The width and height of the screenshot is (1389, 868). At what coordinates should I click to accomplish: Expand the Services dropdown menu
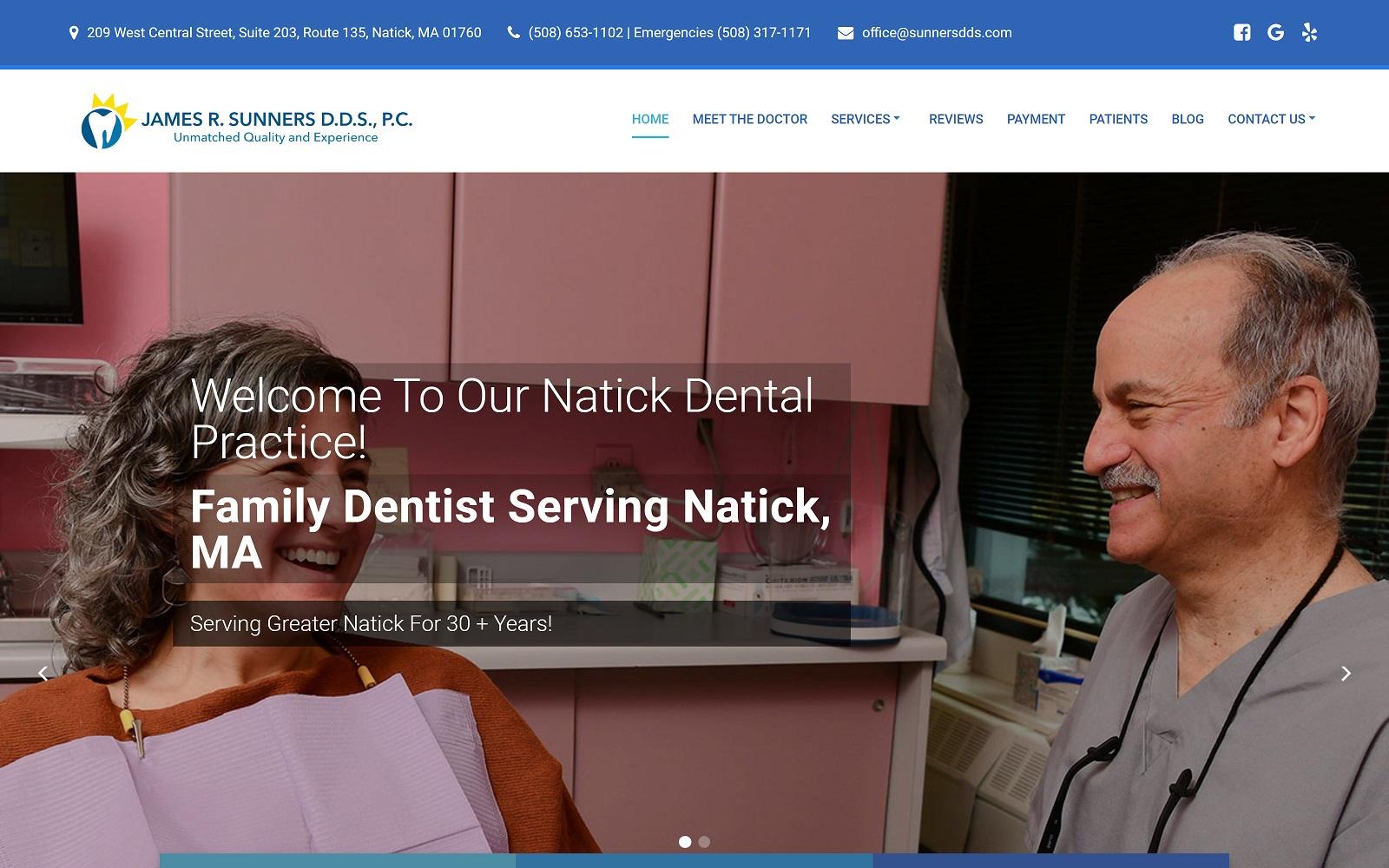pyautogui.click(x=866, y=119)
